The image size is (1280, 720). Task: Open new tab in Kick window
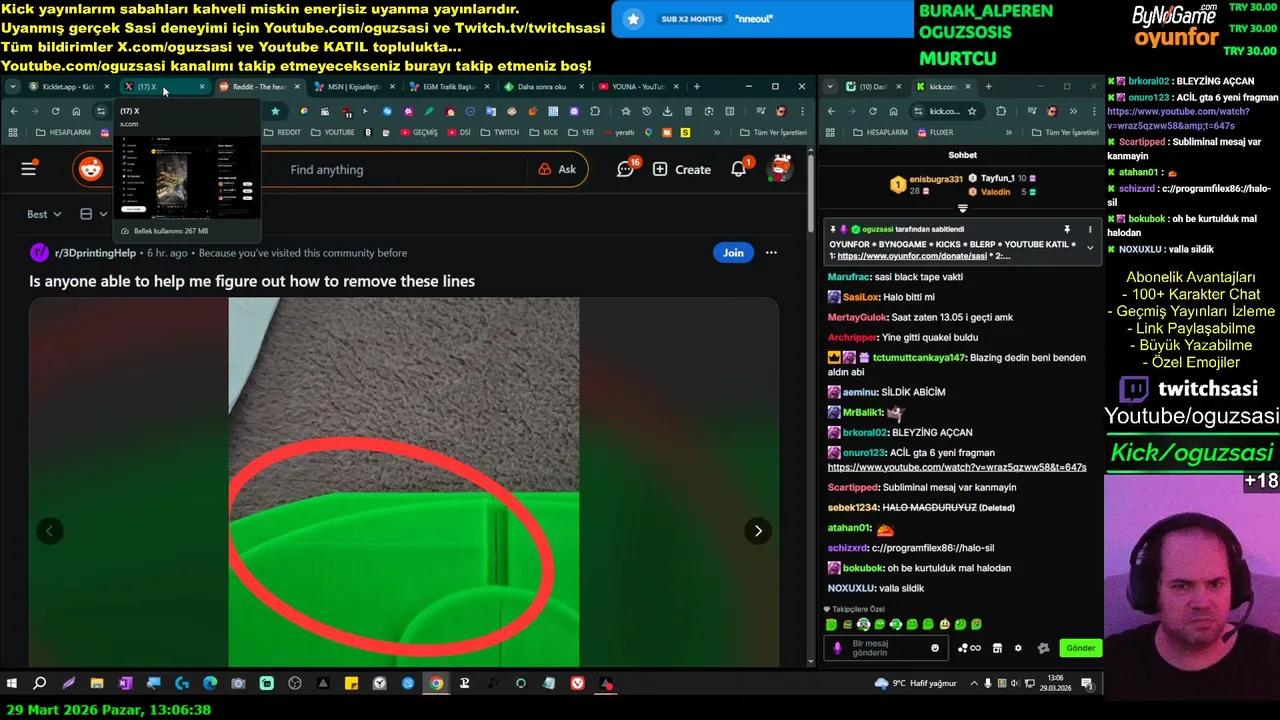pyautogui.click(x=988, y=87)
